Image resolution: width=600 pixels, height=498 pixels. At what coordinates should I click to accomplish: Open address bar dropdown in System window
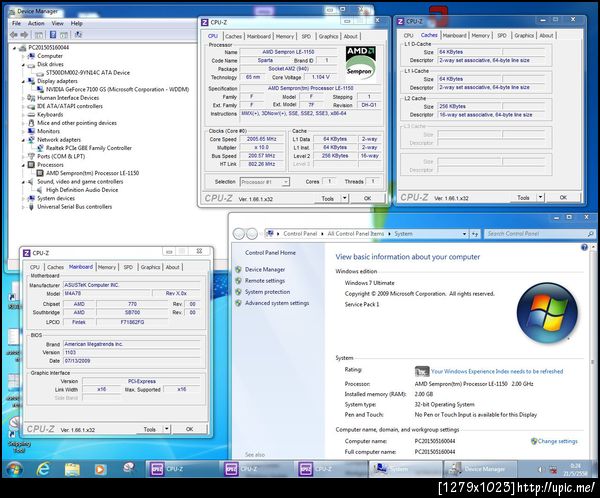tap(464, 233)
